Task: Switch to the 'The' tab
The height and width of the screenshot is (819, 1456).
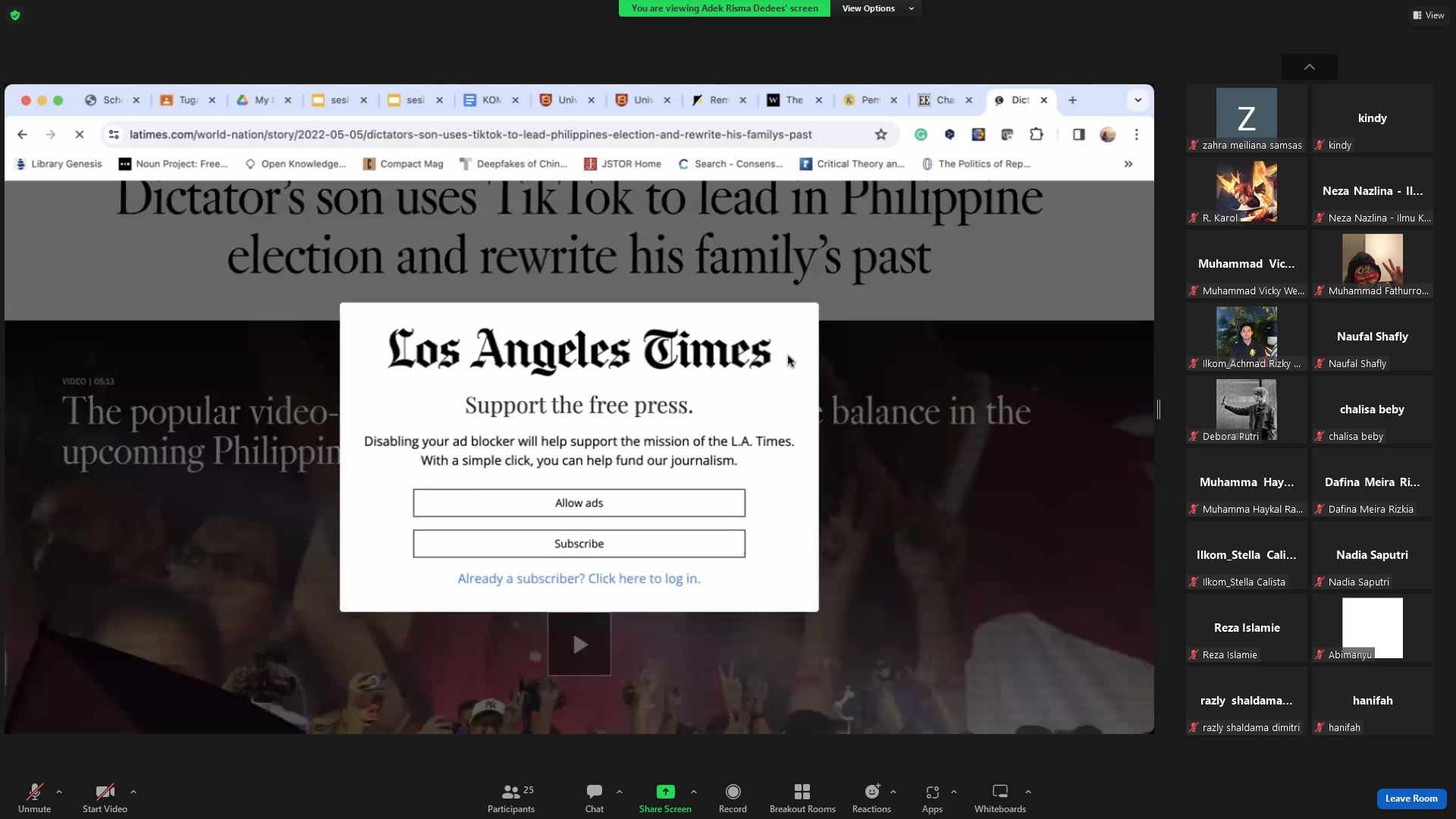Action: point(794,100)
